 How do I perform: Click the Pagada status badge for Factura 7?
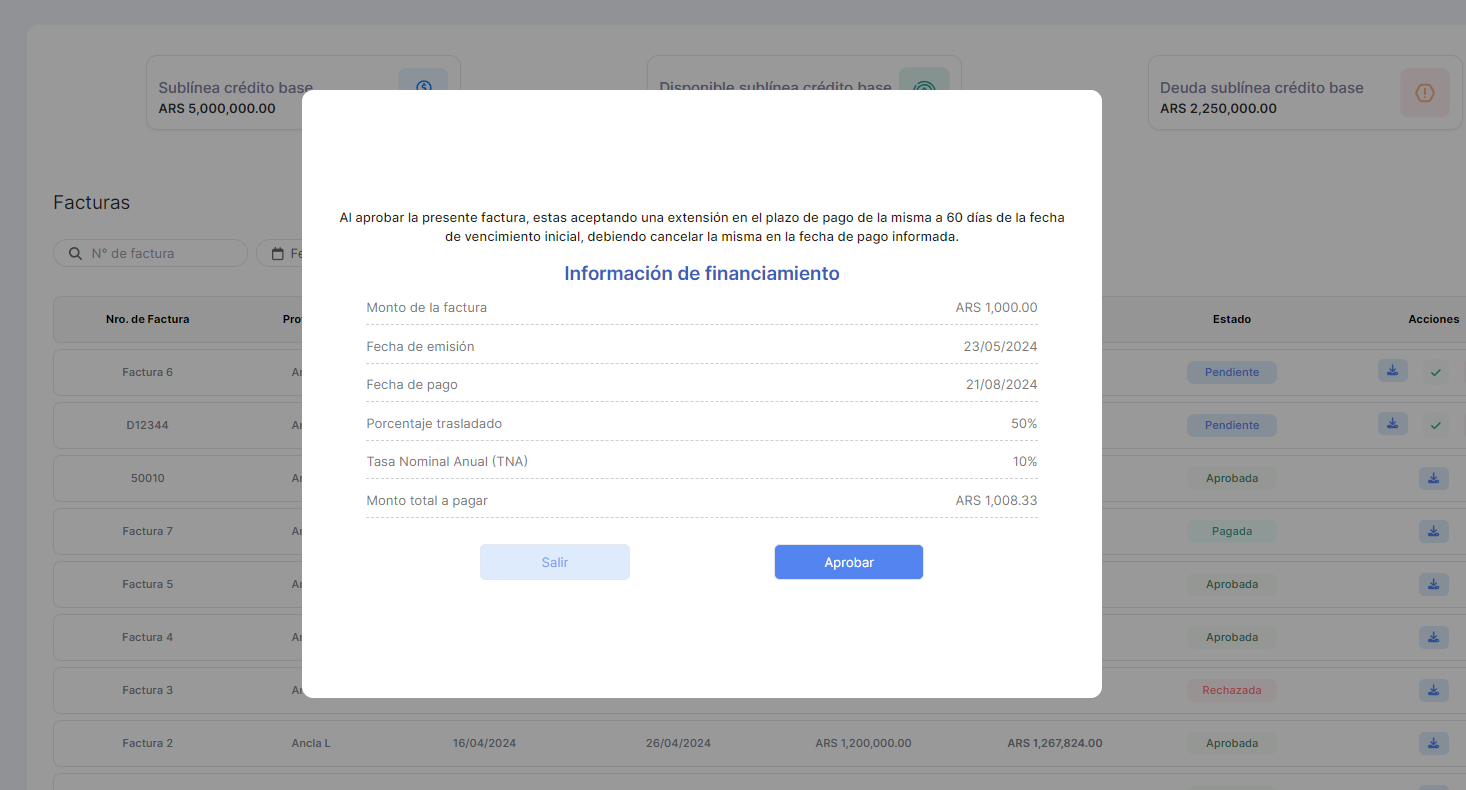click(x=1231, y=531)
